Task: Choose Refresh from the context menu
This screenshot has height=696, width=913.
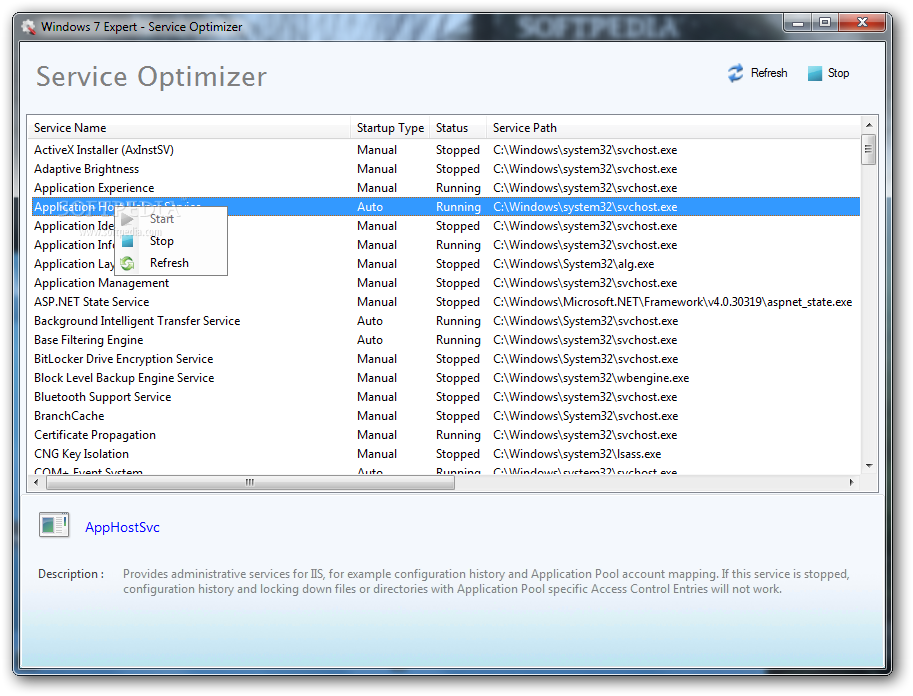Action: [x=169, y=263]
